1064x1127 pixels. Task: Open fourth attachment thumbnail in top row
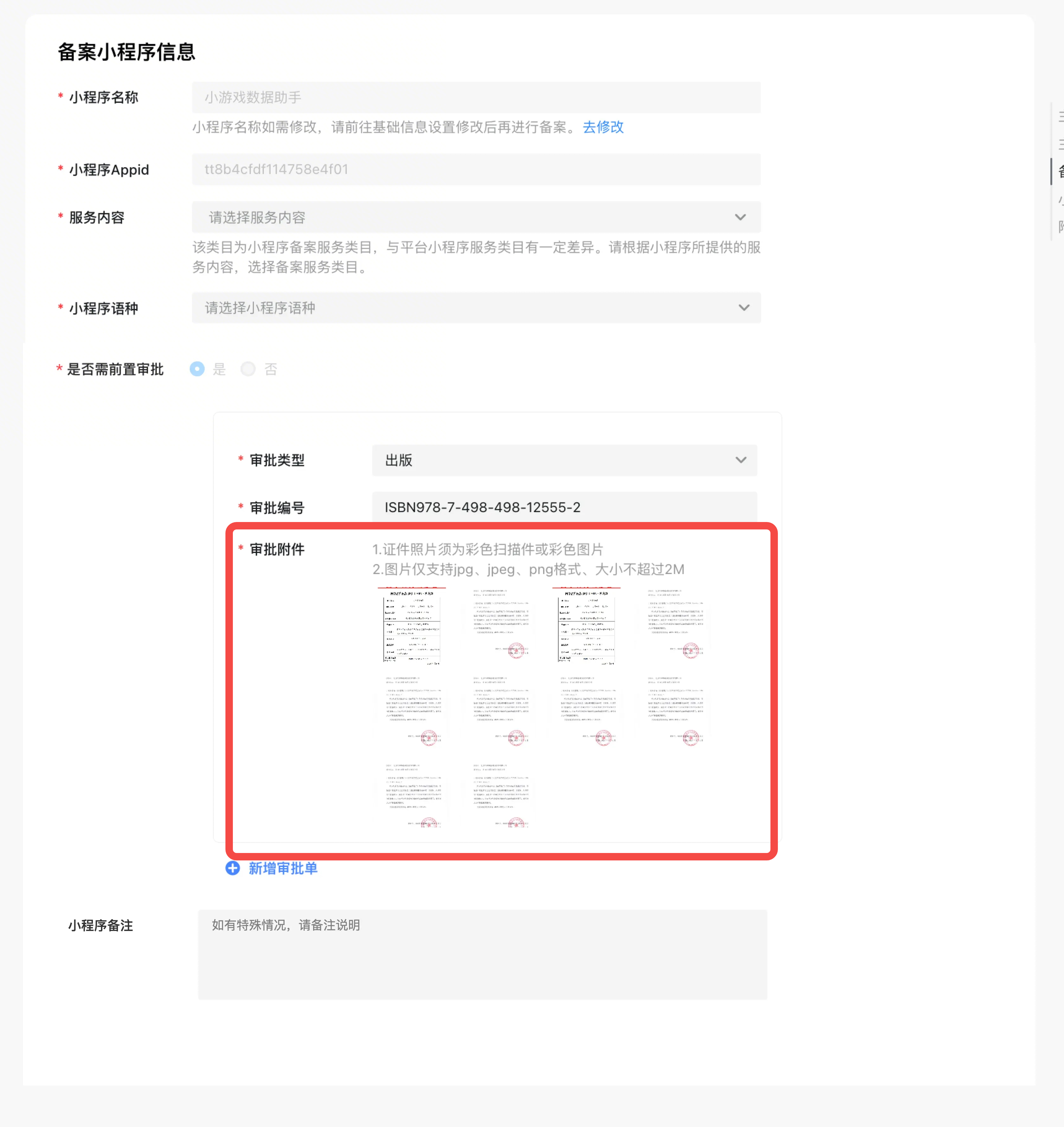674,626
